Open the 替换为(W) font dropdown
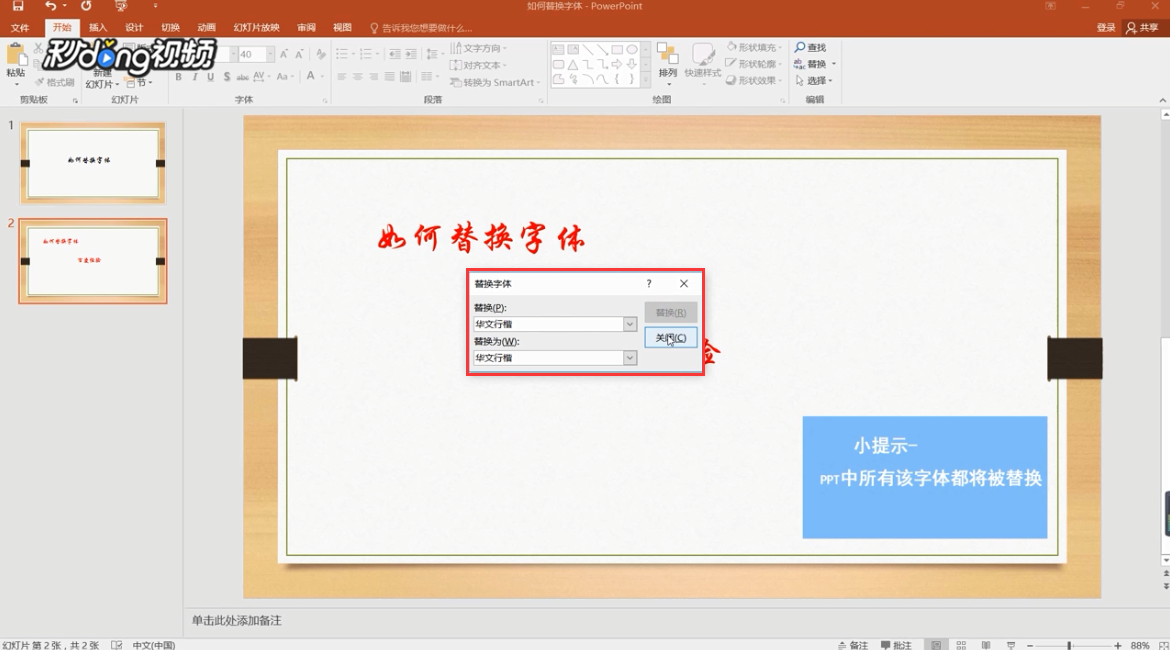Viewport: 1170px width, 650px height. click(x=628, y=357)
